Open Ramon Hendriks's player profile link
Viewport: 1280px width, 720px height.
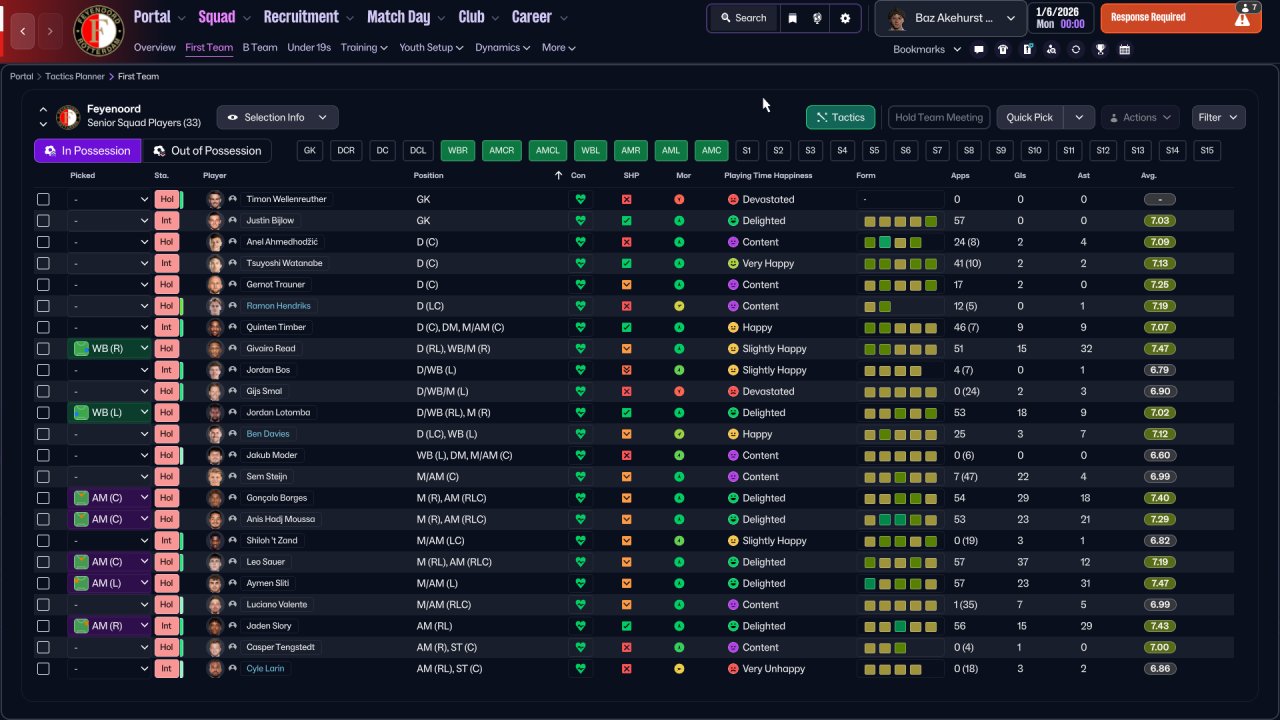point(279,306)
